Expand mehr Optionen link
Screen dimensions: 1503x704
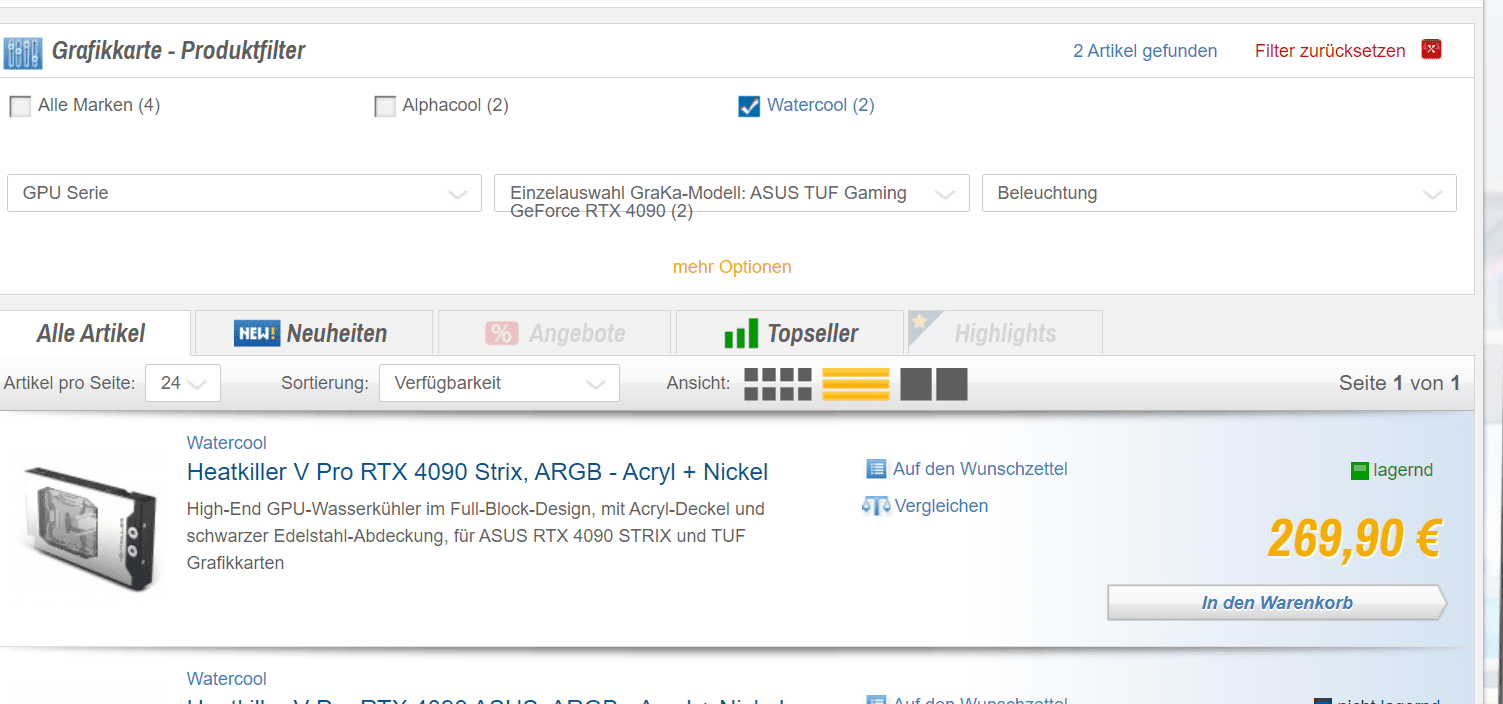[x=732, y=267]
